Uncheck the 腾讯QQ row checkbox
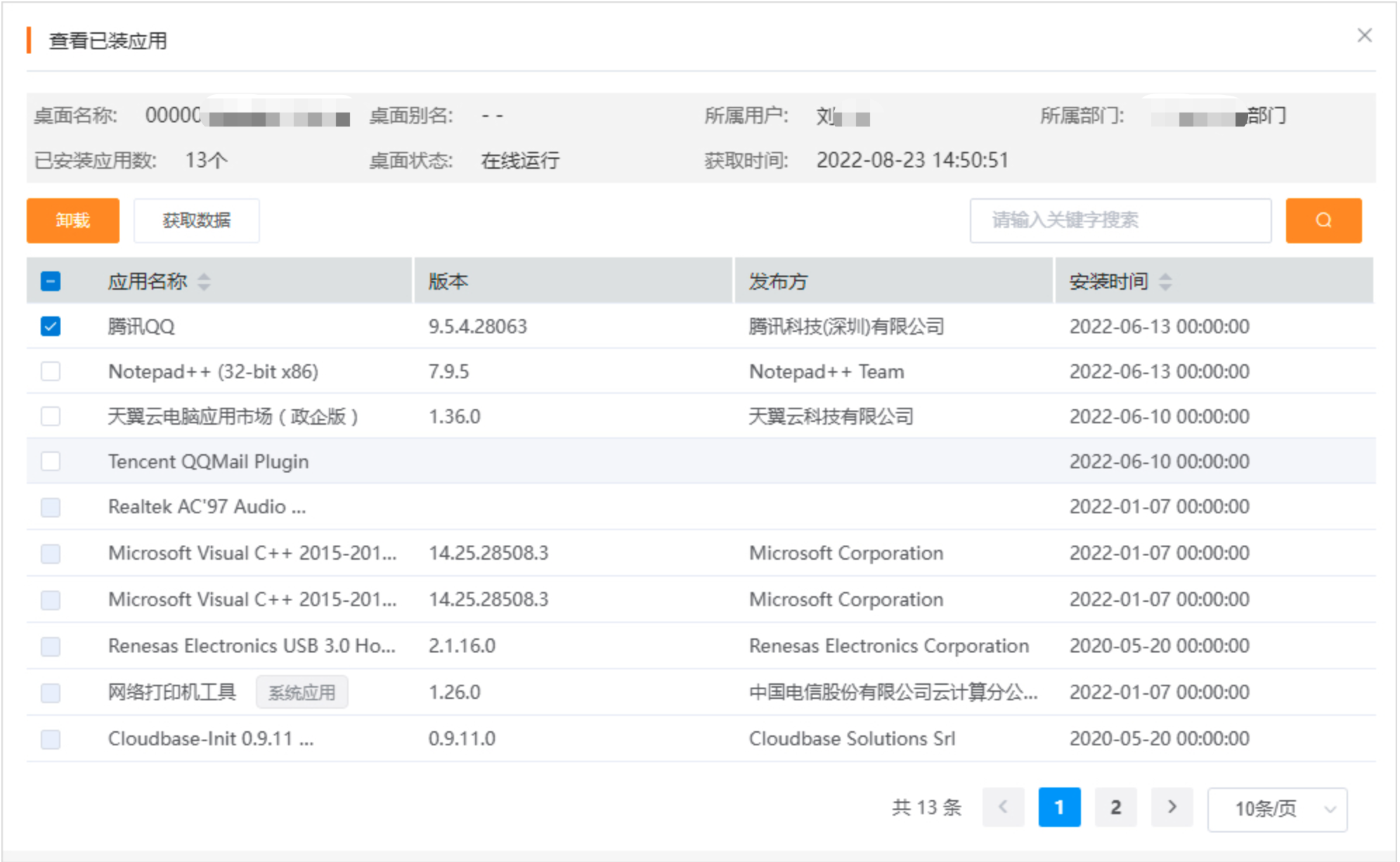The image size is (1400, 862). [50, 326]
